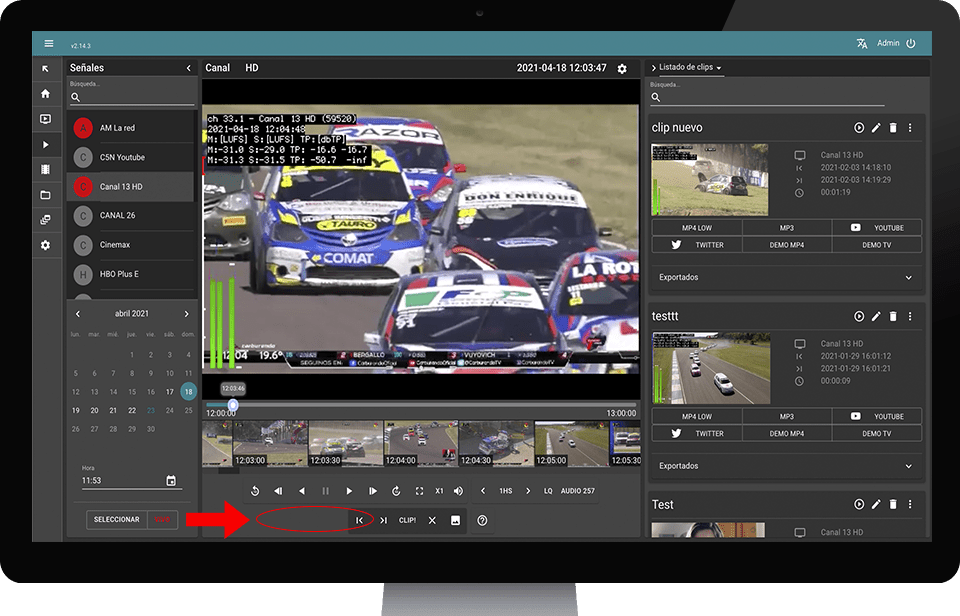Image resolution: width=960 pixels, height=616 pixels.
Task: Click the rewind replay circular arrow
Action: pos(255,491)
